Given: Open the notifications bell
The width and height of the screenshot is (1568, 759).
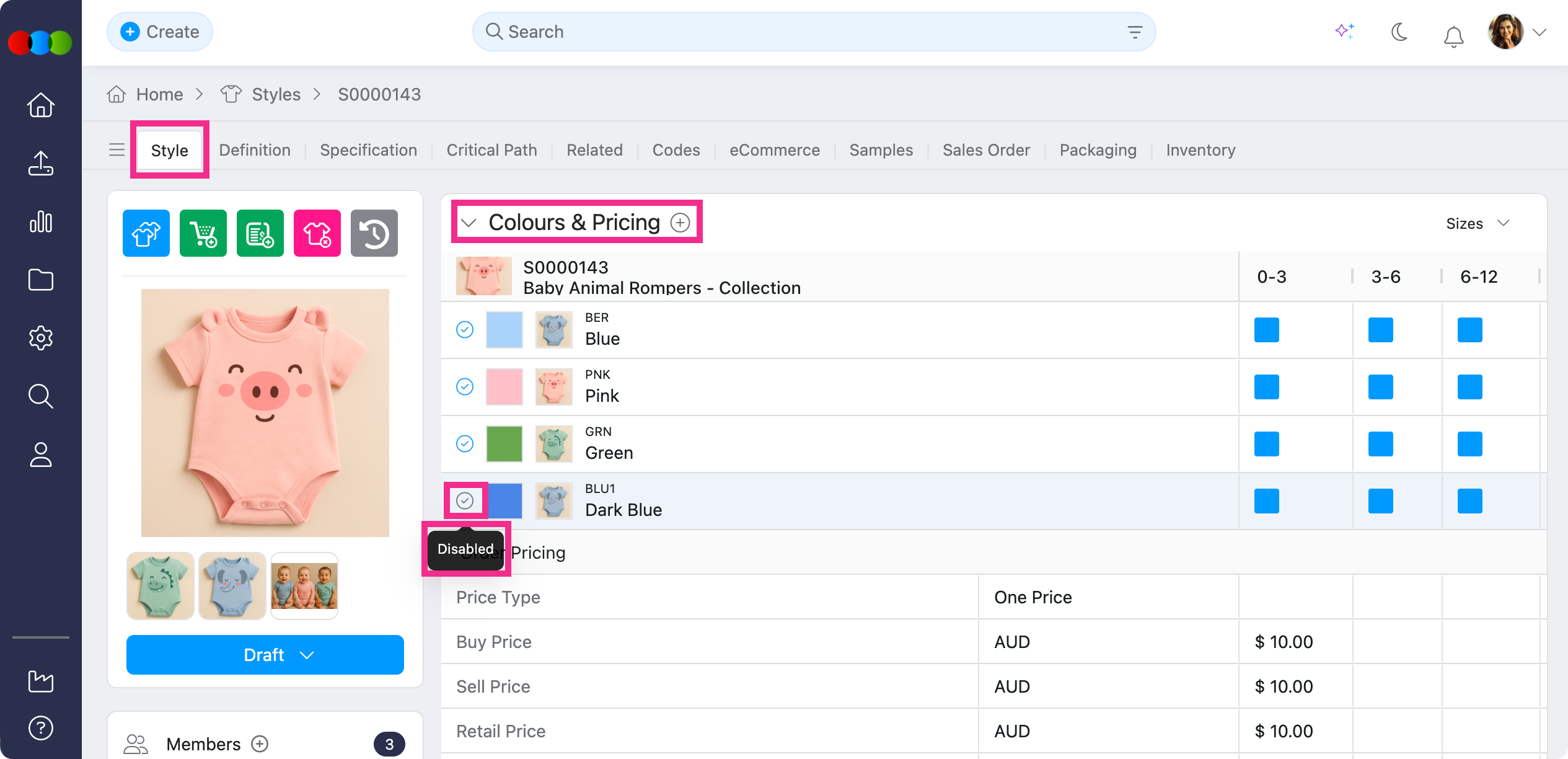Looking at the screenshot, I should [1453, 36].
